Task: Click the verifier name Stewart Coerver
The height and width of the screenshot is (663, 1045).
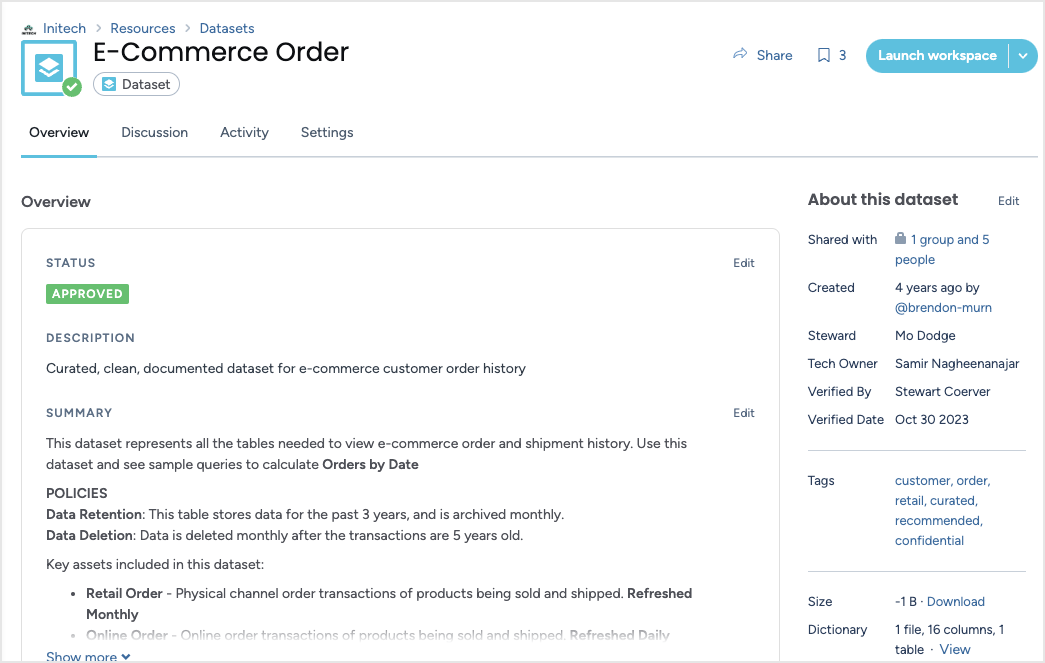Action: point(942,392)
